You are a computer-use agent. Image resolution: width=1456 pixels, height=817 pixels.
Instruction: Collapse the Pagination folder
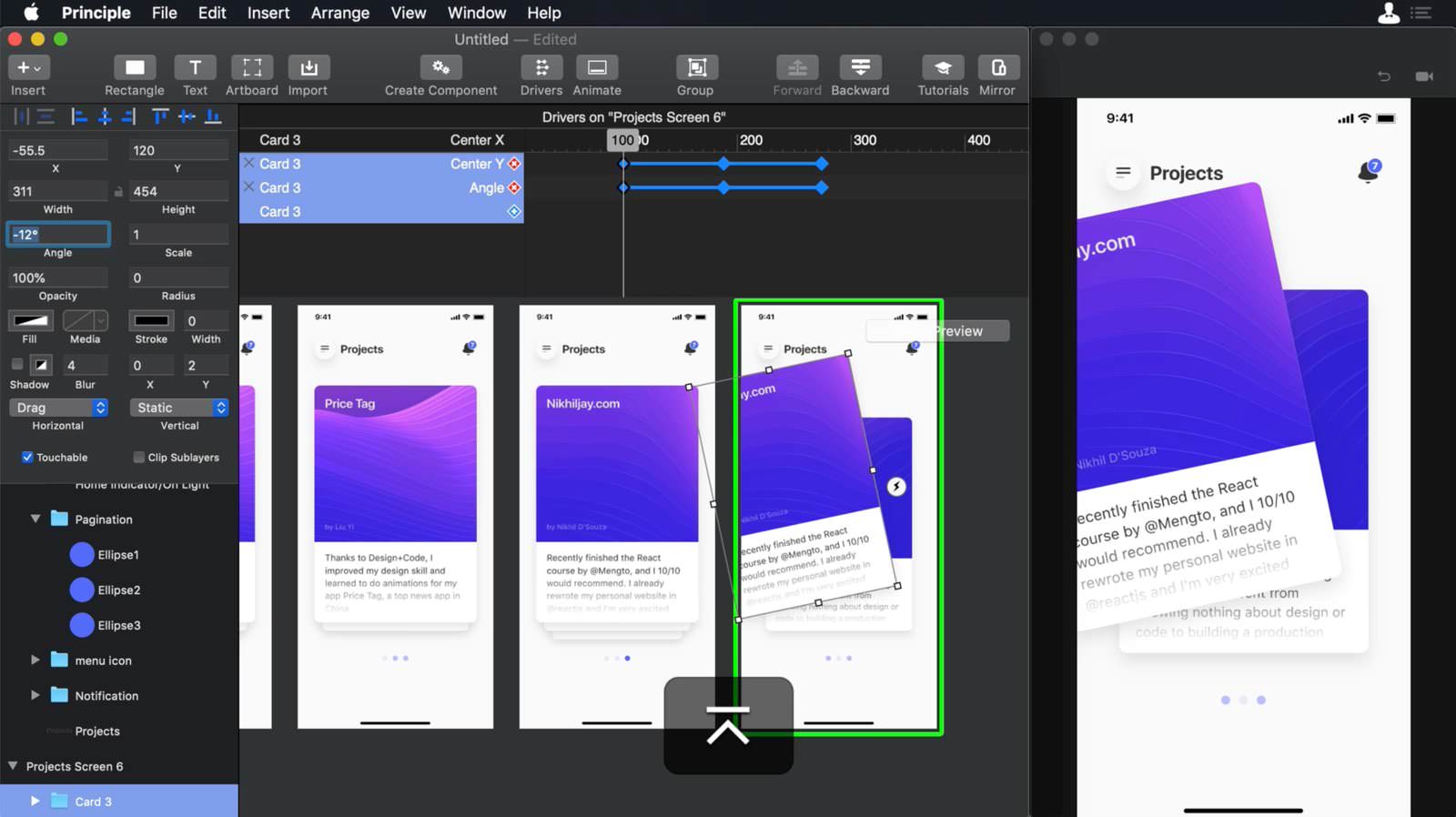[35, 519]
